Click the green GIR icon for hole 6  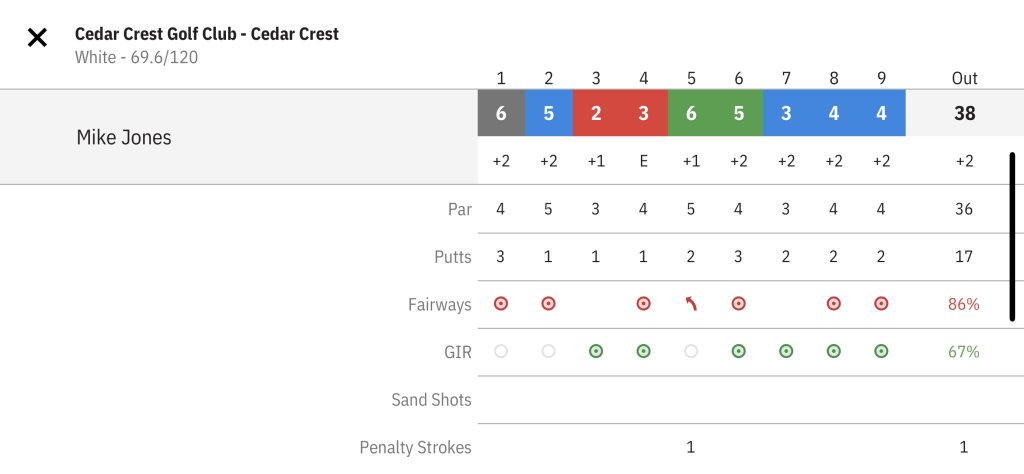(x=739, y=352)
